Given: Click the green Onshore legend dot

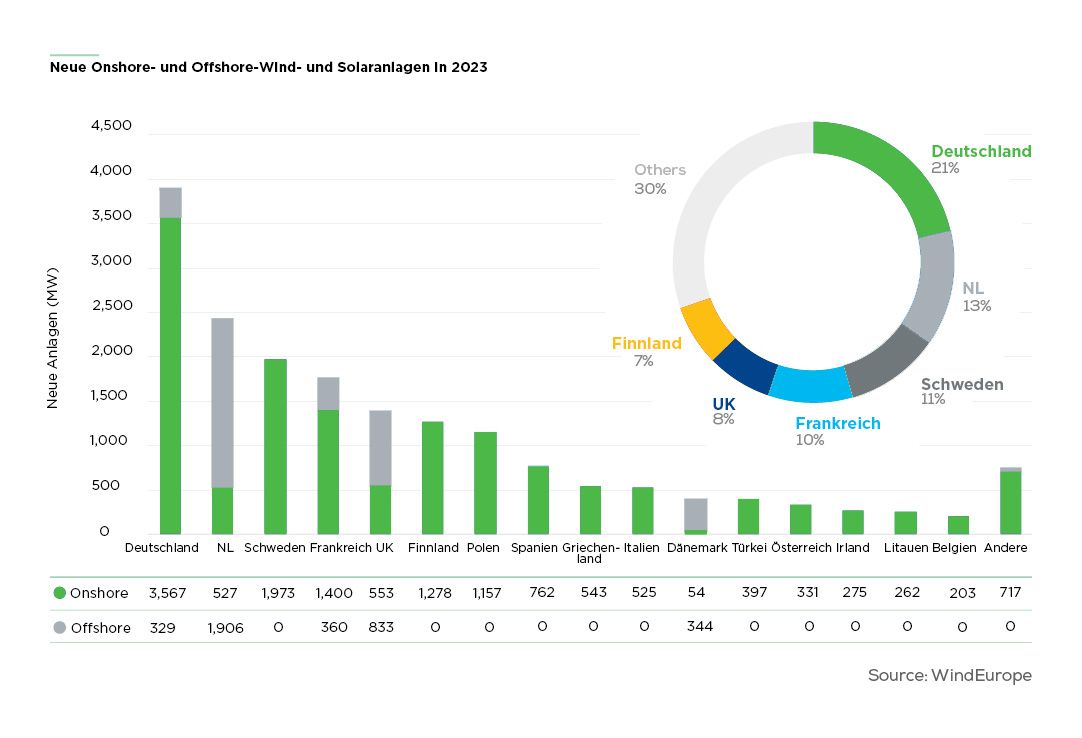Looking at the screenshot, I should (59, 592).
